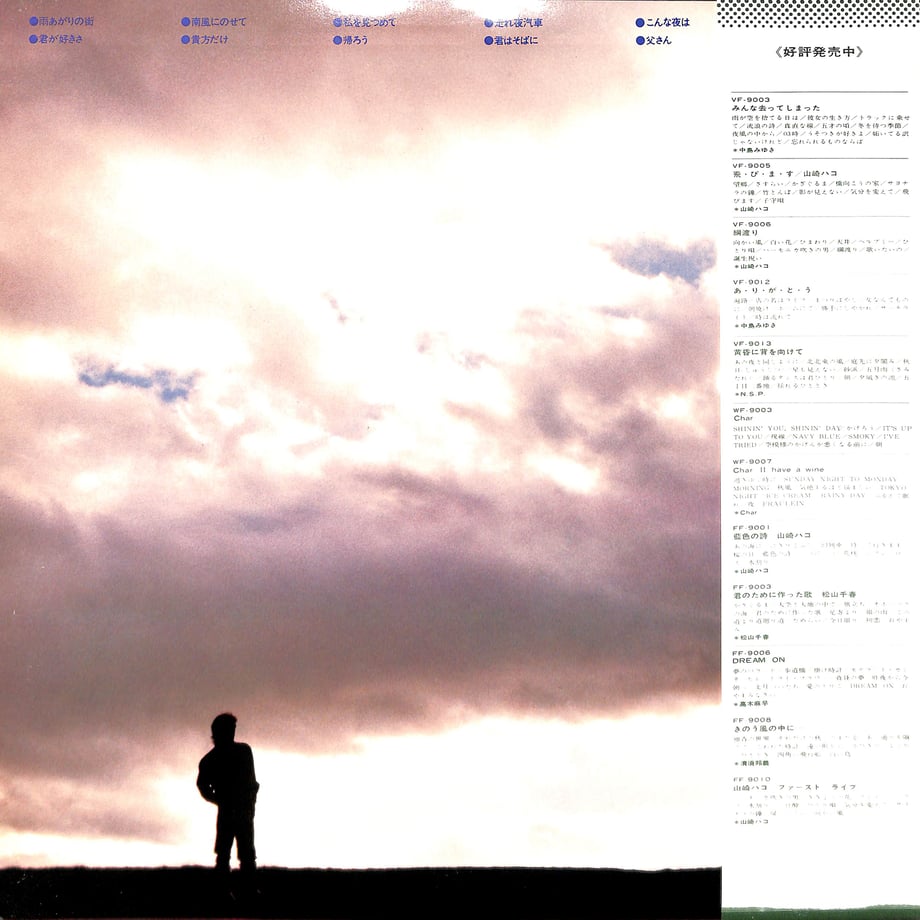Select the song title 君はそばに

516,40
